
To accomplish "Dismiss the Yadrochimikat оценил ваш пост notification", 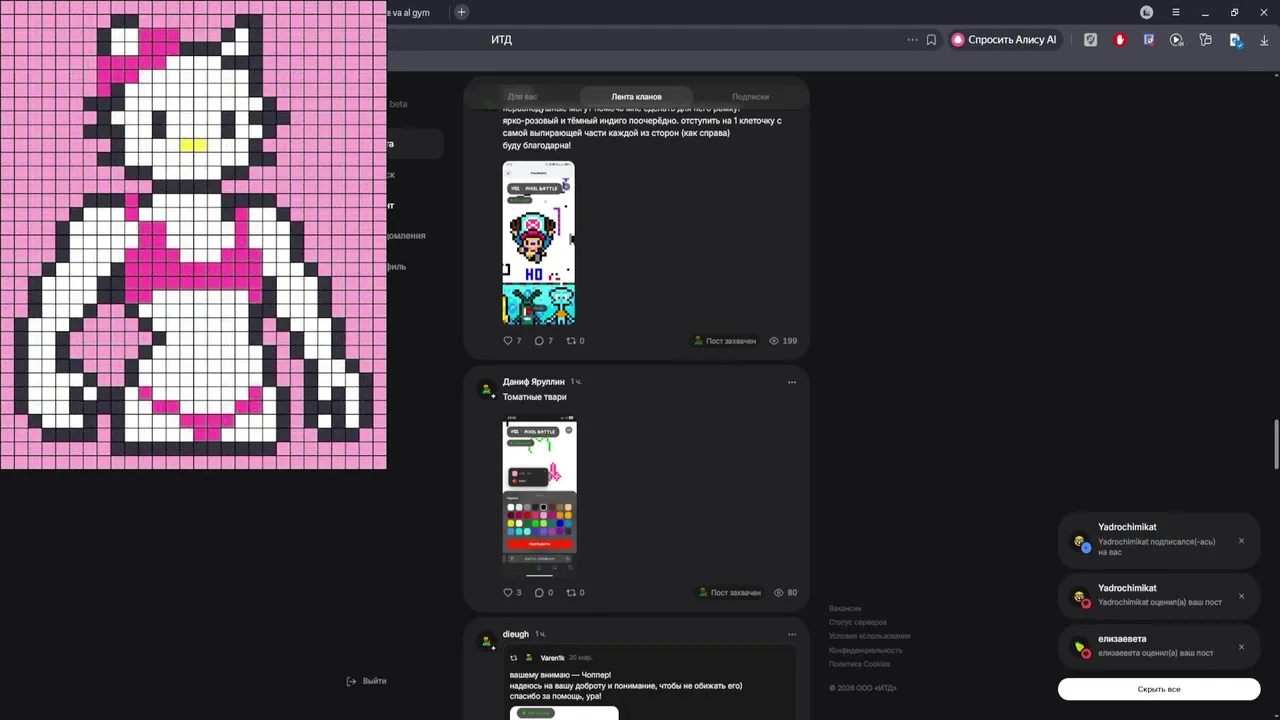I will coord(1242,597).
